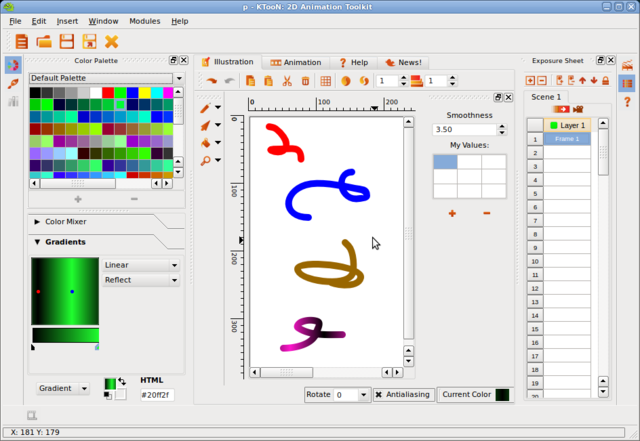Select Frame 1 cell in Exposure Sheet
This screenshot has height=441, width=640.
click(567, 139)
